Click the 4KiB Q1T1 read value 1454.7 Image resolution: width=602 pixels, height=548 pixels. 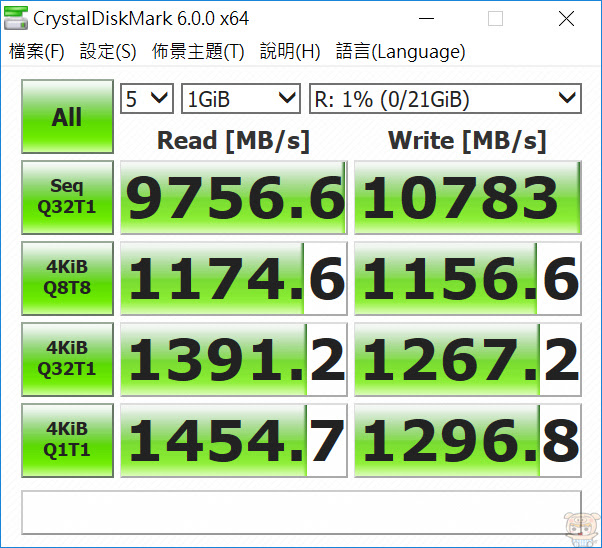pos(234,440)
